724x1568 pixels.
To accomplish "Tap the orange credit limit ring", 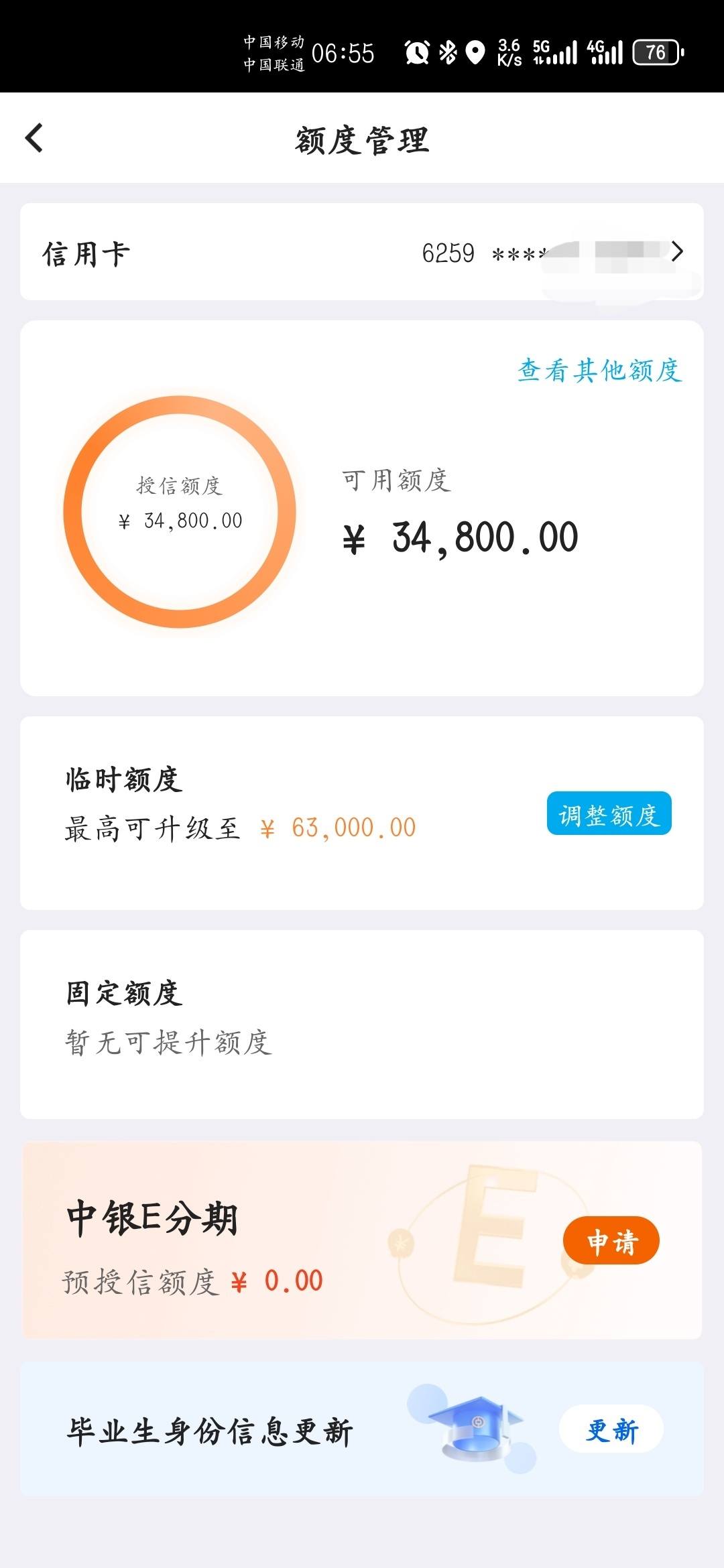I will pos(180,512).
